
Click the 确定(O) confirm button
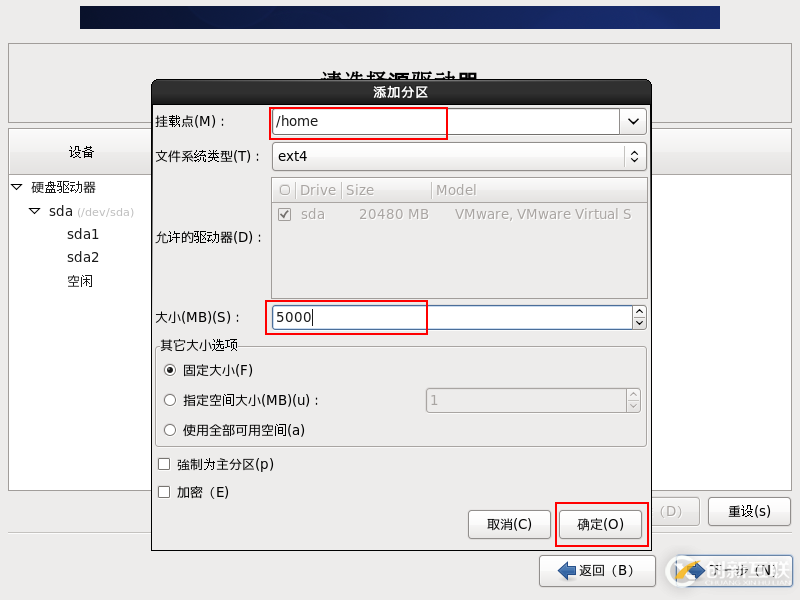click(601, 524)
